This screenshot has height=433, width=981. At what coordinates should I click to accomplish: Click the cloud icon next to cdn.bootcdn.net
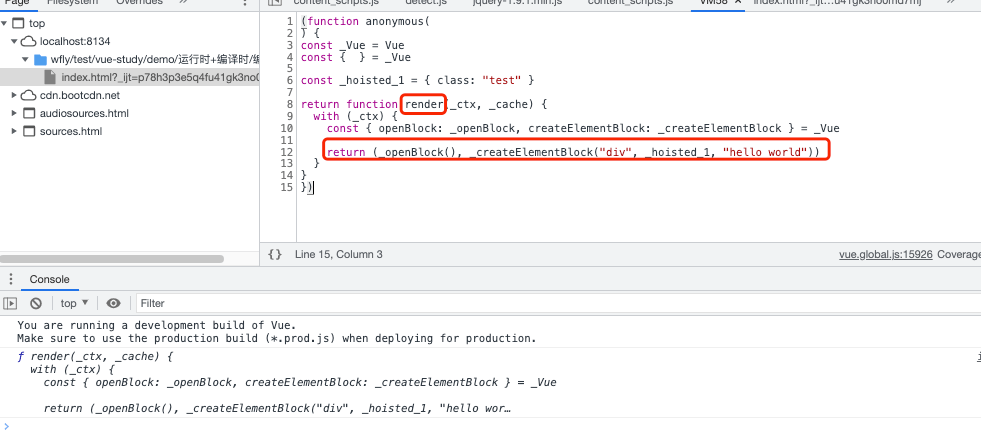[29, 96]
